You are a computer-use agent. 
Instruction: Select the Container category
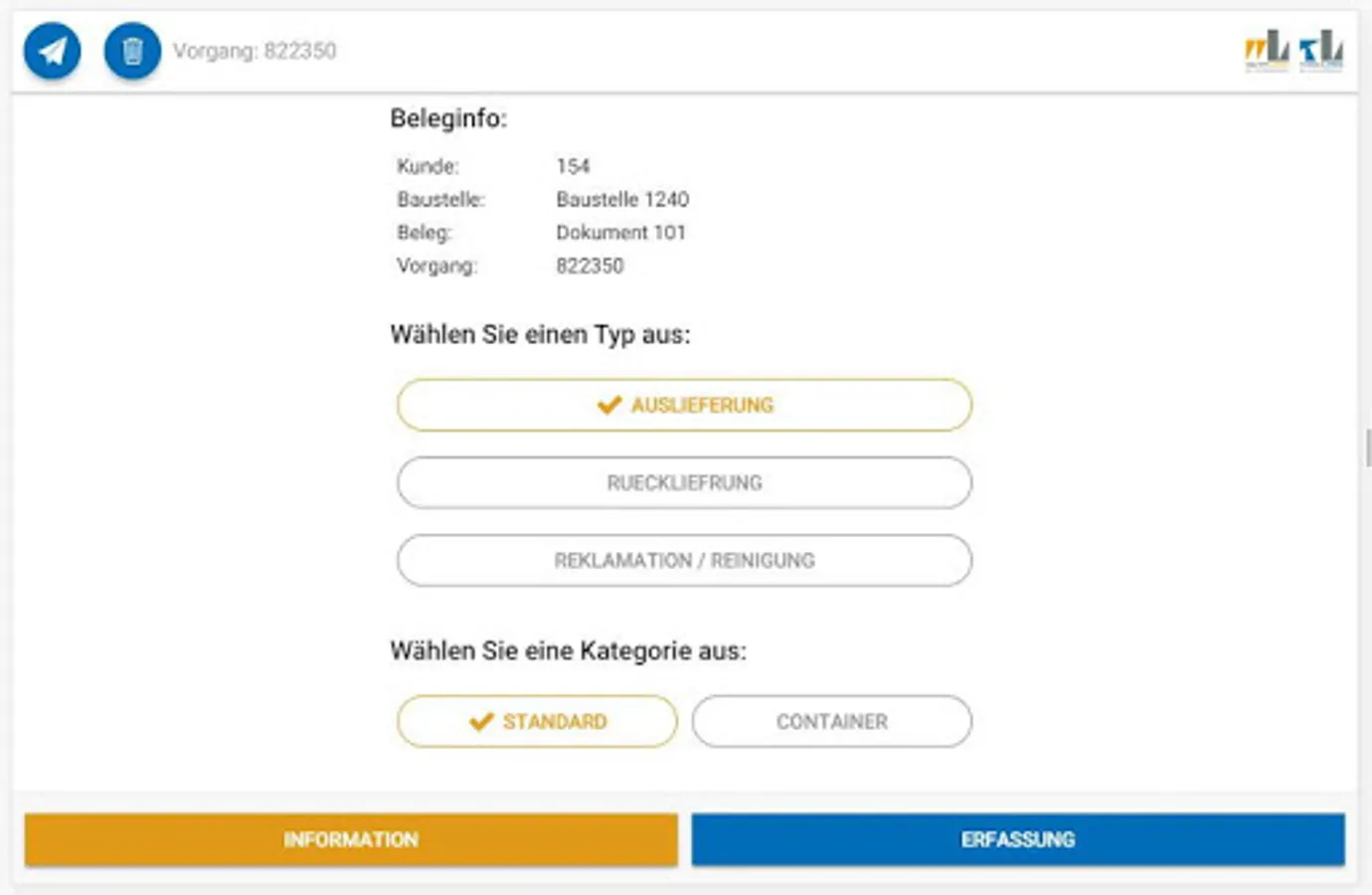click(831, 721)
